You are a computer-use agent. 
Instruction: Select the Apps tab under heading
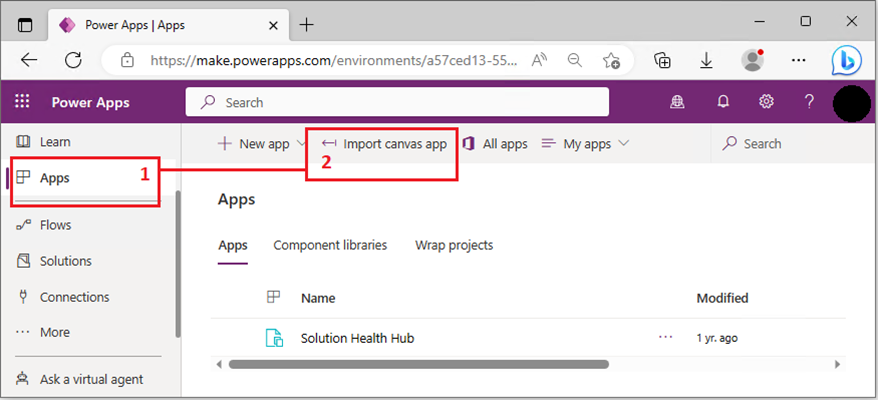click(233, 245)
